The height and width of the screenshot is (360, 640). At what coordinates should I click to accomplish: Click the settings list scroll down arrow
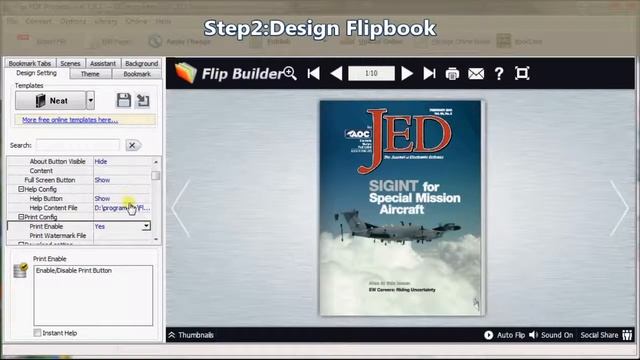(x=156, y=239)
